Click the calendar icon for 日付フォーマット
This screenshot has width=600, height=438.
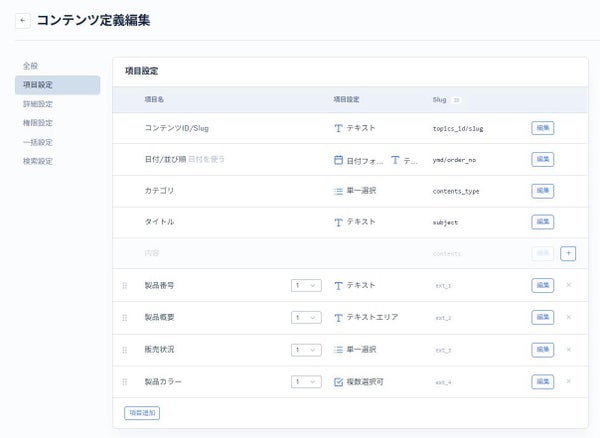tap(338, 160)
